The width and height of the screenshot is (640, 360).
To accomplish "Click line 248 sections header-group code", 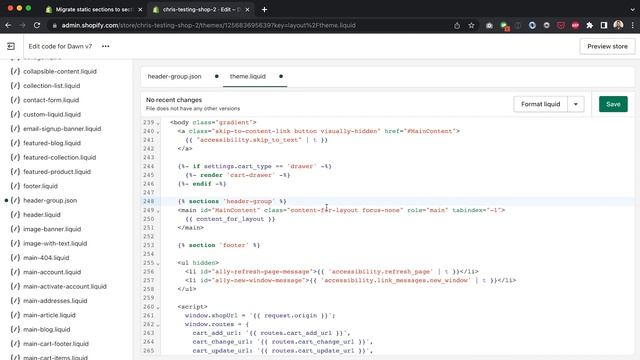I will [232, 201].
